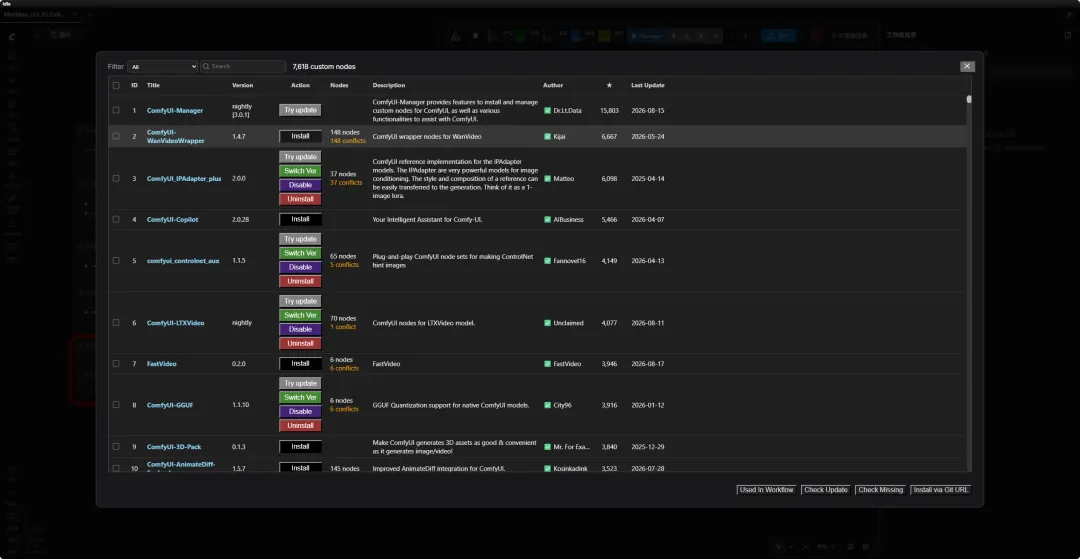Open the FastVideo title link
The image size is (1080, 559).
click(x=161, y=363)
